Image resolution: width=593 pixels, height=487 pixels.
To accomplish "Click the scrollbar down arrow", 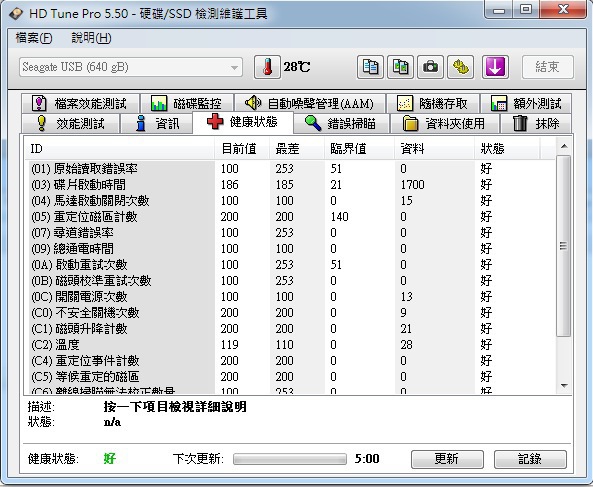I will click(564, 386).
